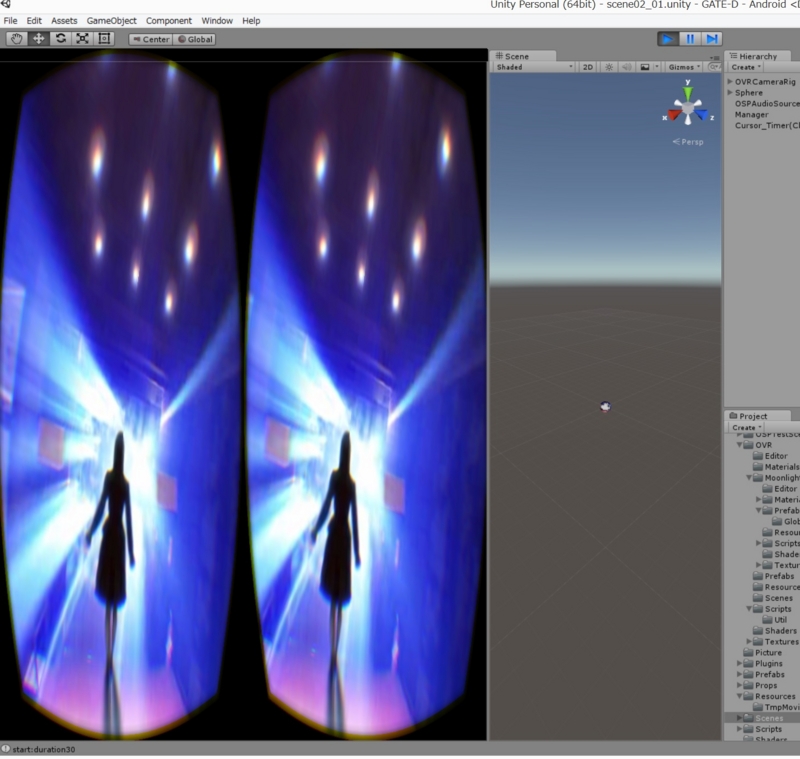Click status bar message start:duration30

[x=43, y=749]
